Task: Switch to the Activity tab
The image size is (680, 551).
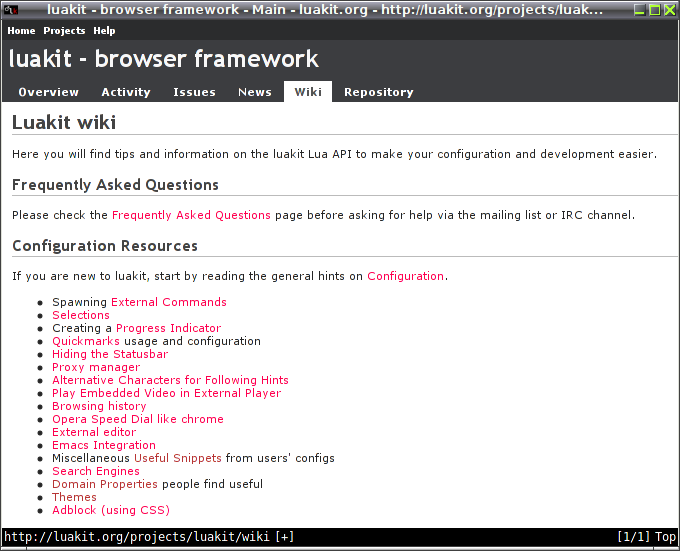Action: click(126, 92)
